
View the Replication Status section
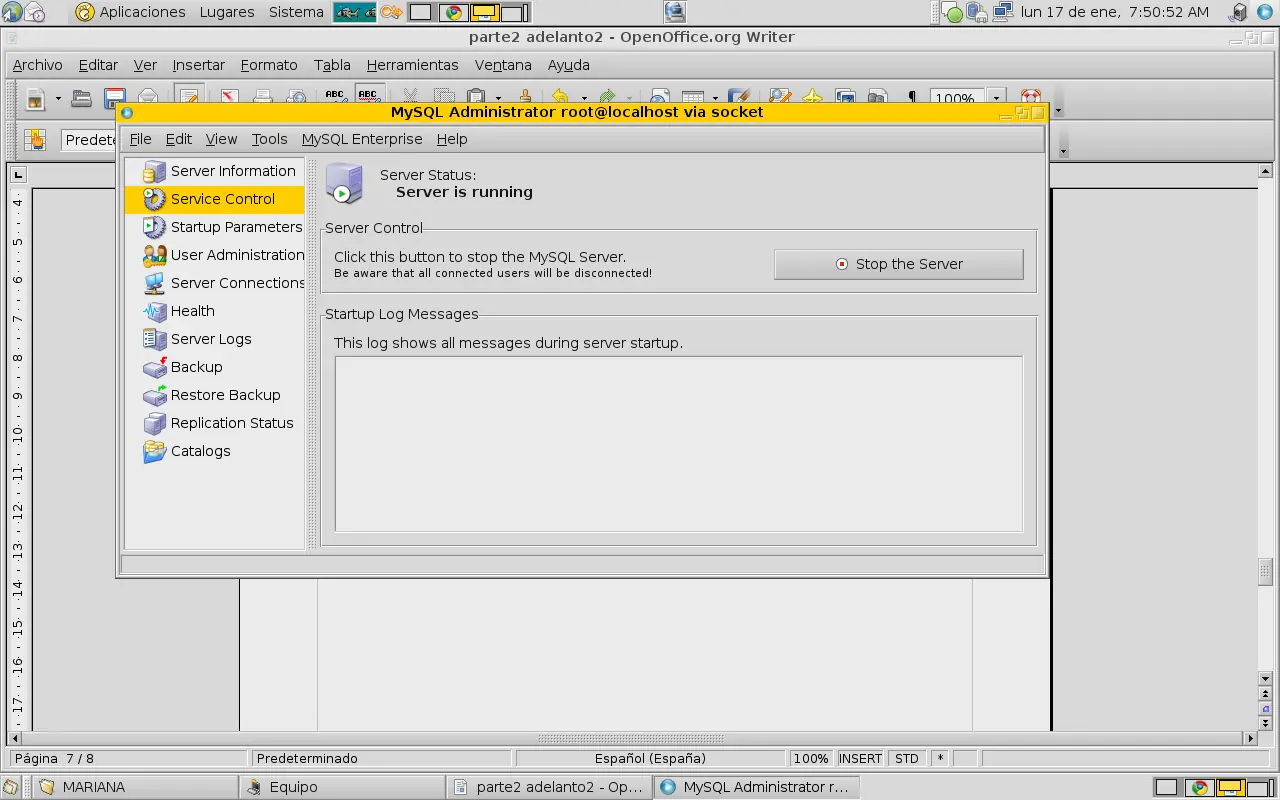(214, 423)
